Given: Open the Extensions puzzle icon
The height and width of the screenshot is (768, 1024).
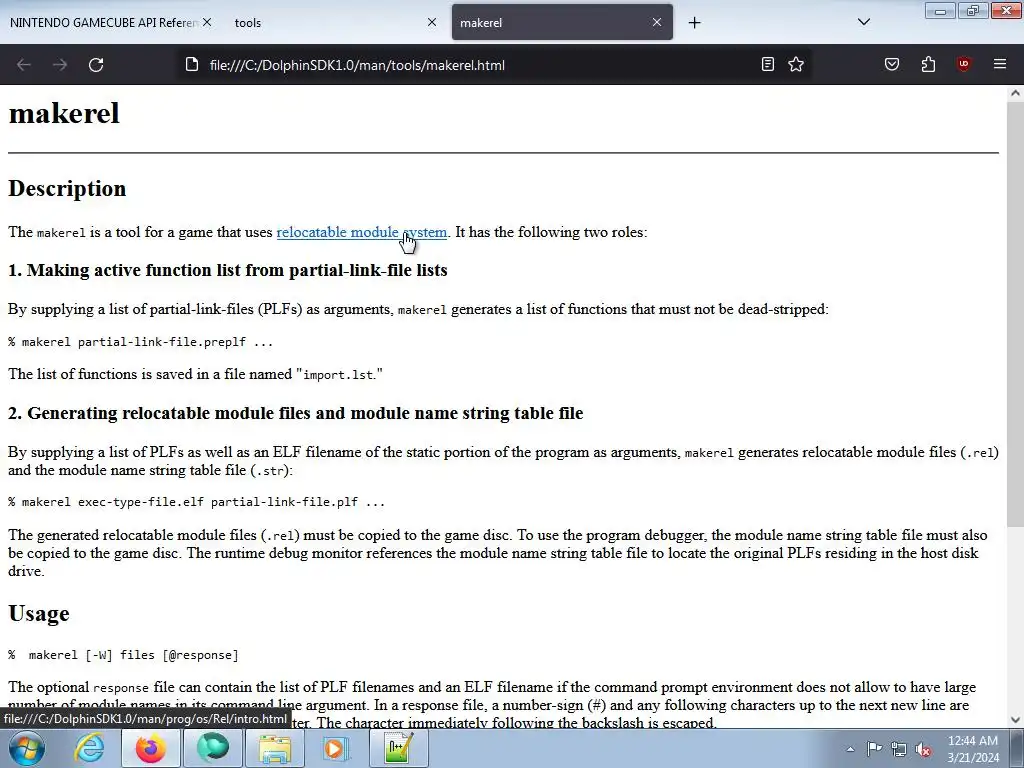Looking at the screenshot, I should (928, 64).
